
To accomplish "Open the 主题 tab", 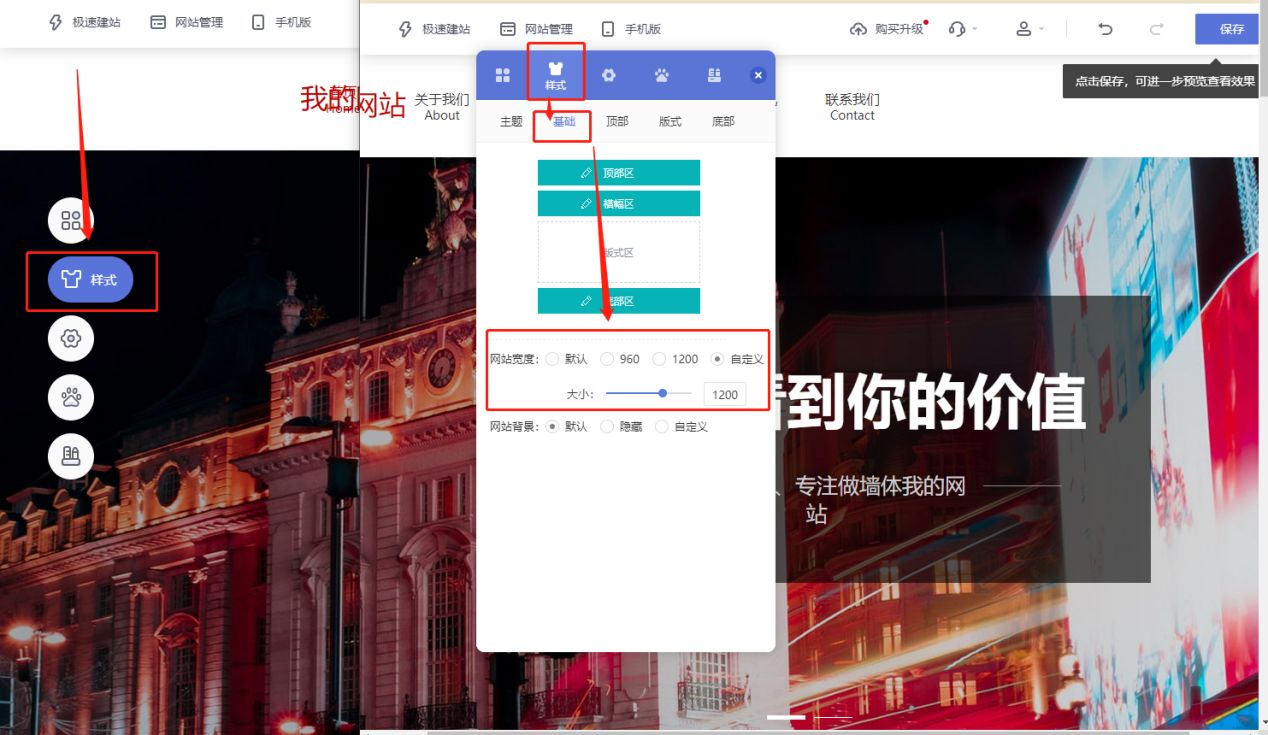I will (x=510, y=121).
